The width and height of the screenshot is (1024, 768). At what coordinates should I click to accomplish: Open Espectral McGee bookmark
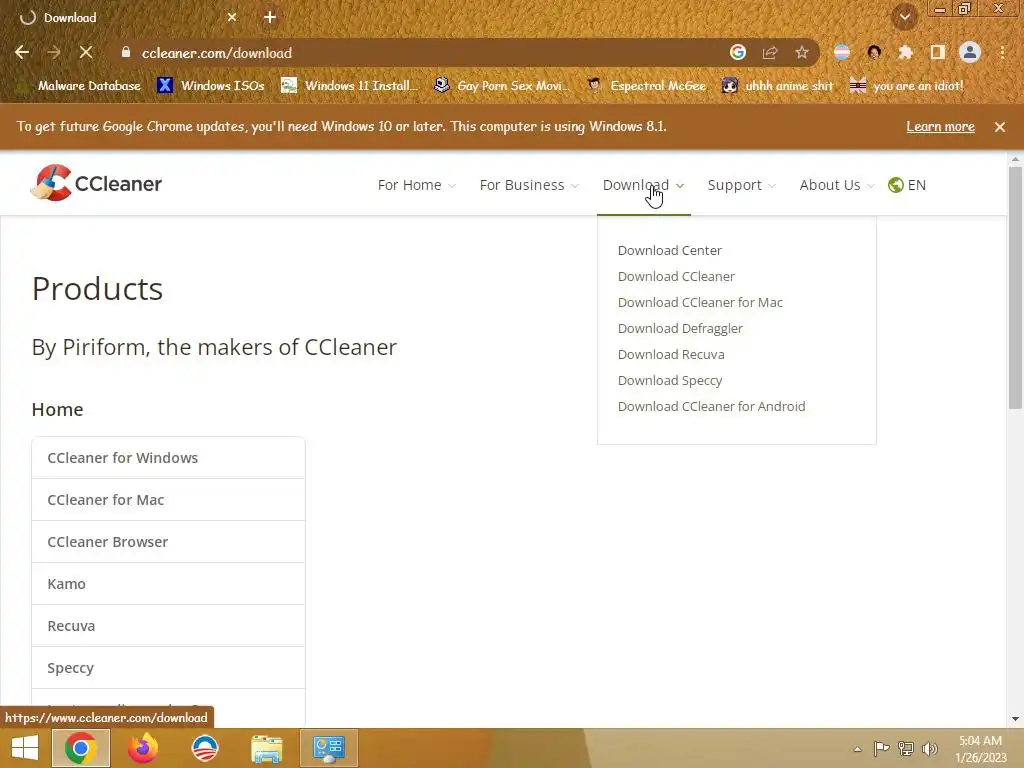coord(647,86)
